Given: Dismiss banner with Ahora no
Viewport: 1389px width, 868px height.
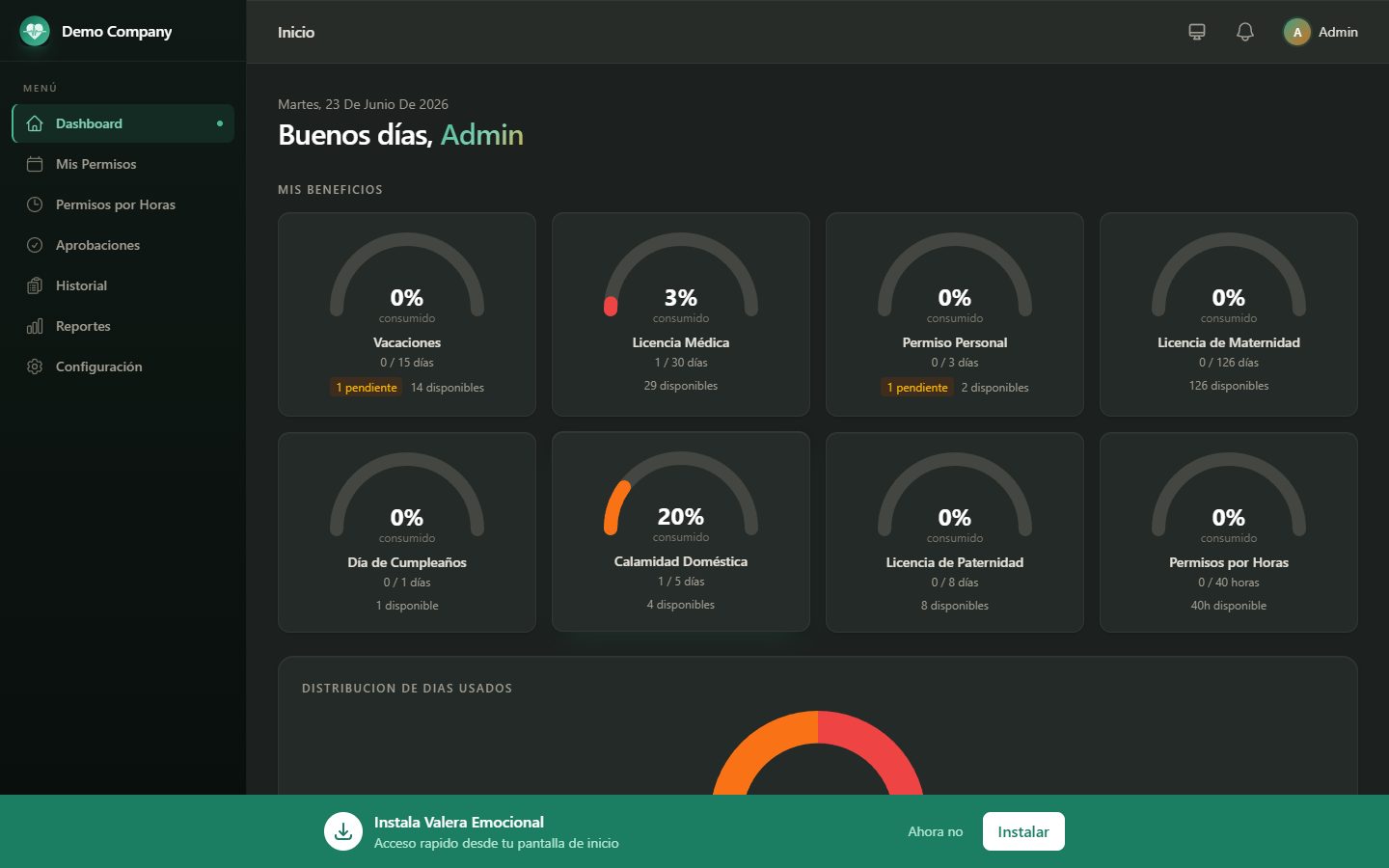Looking at the screenshot, I should (935, 831).
